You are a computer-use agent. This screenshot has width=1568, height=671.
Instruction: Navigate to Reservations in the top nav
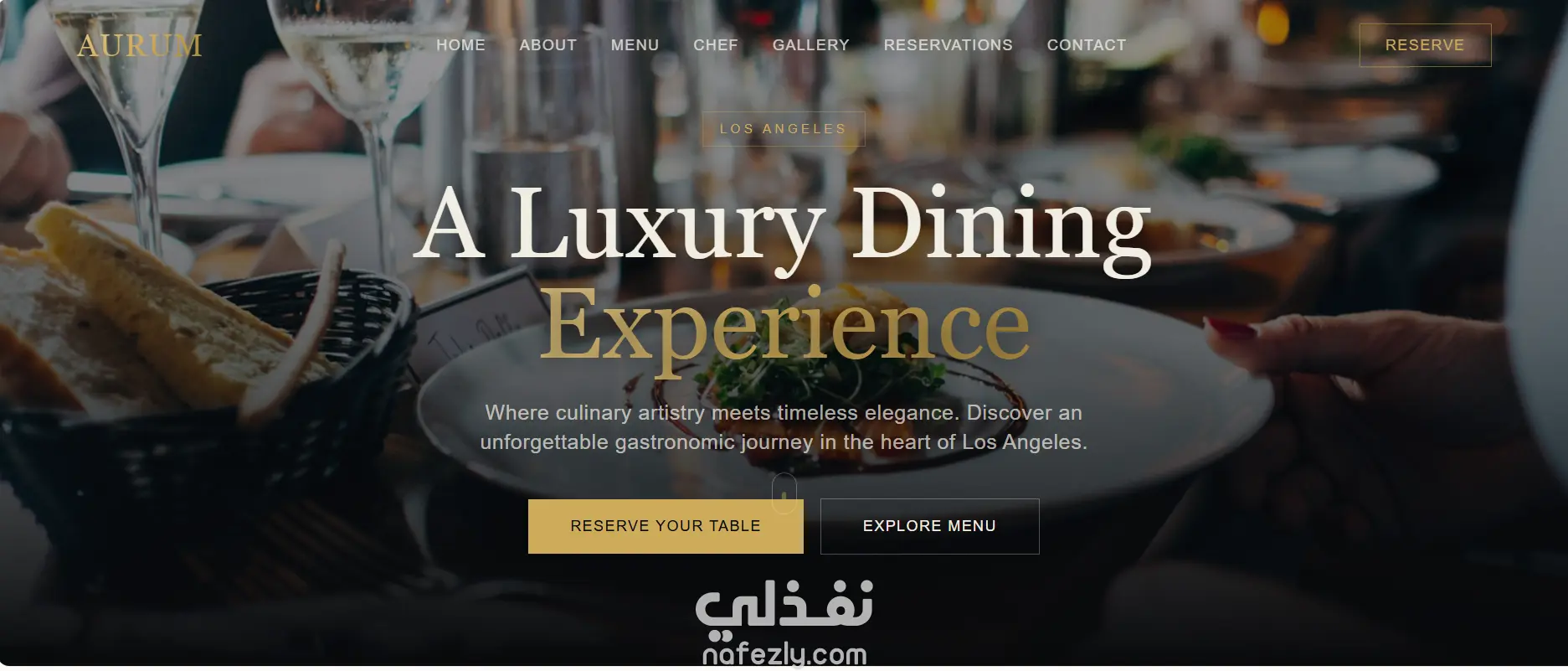pos(948,45)
